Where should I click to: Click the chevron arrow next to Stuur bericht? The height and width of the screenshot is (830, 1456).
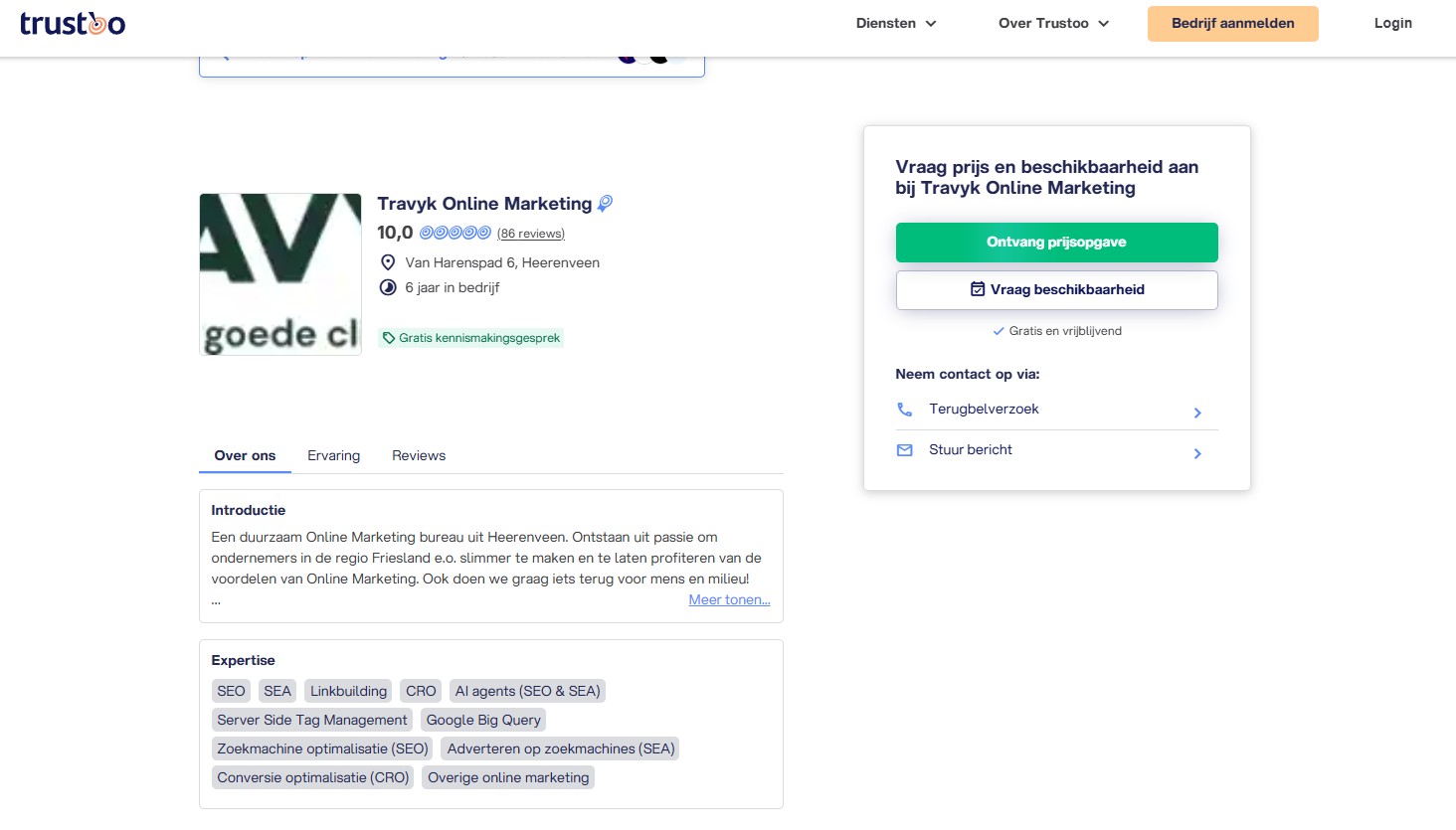pyautogui.click(x=1197, y=453)
